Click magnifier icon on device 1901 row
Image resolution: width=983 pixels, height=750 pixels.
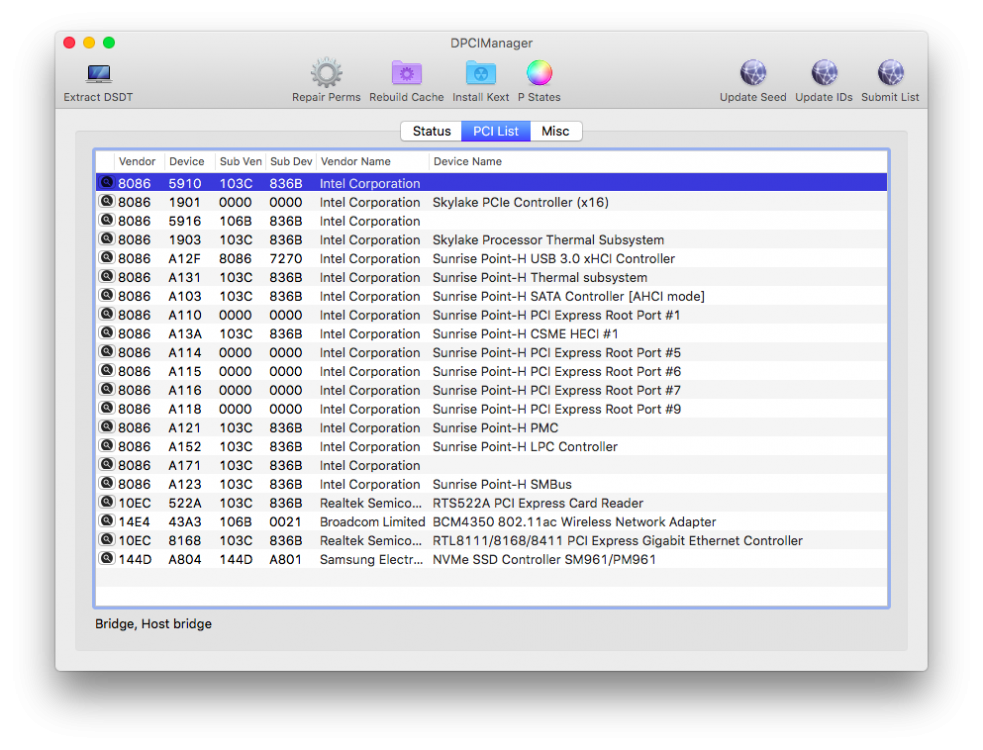pyautogui.click(x=107, y=201)
